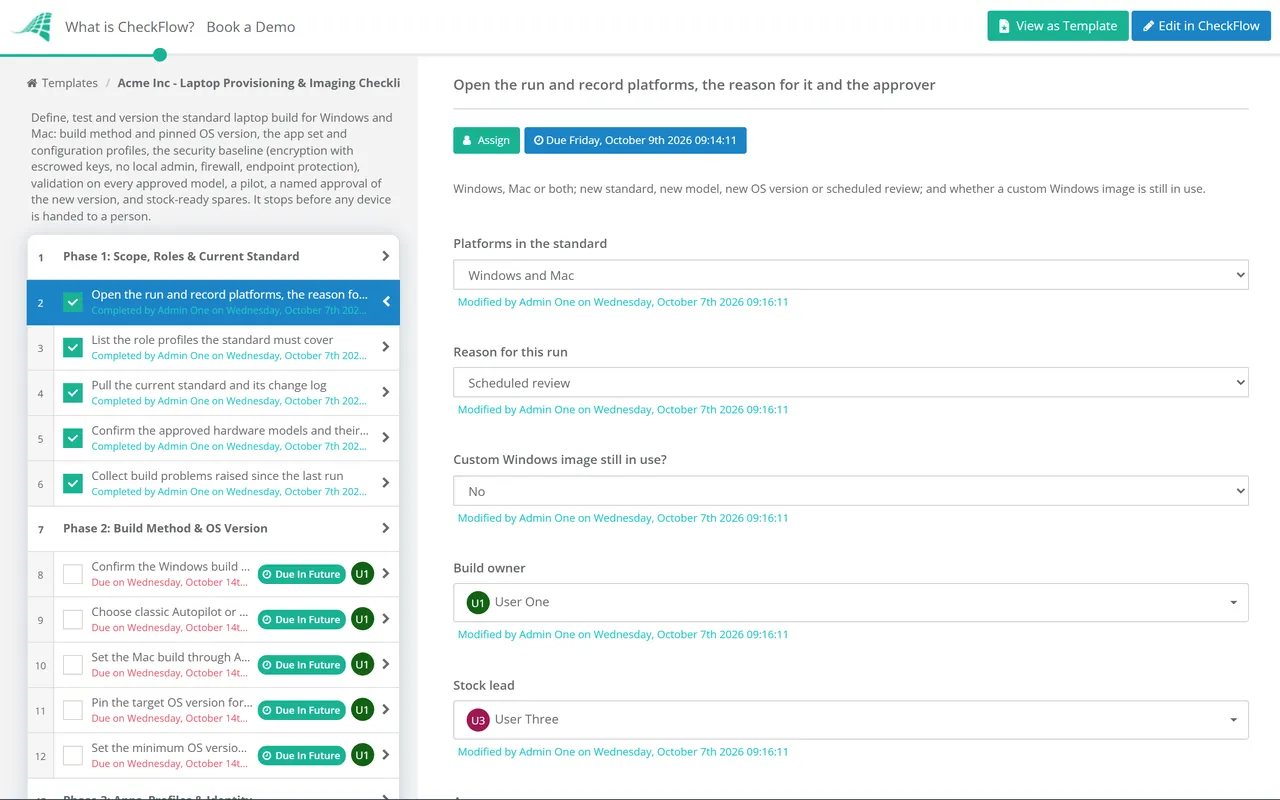
Task: Open the Custom Windows image still in use dropdown
Action: click(x=851, y=491)
